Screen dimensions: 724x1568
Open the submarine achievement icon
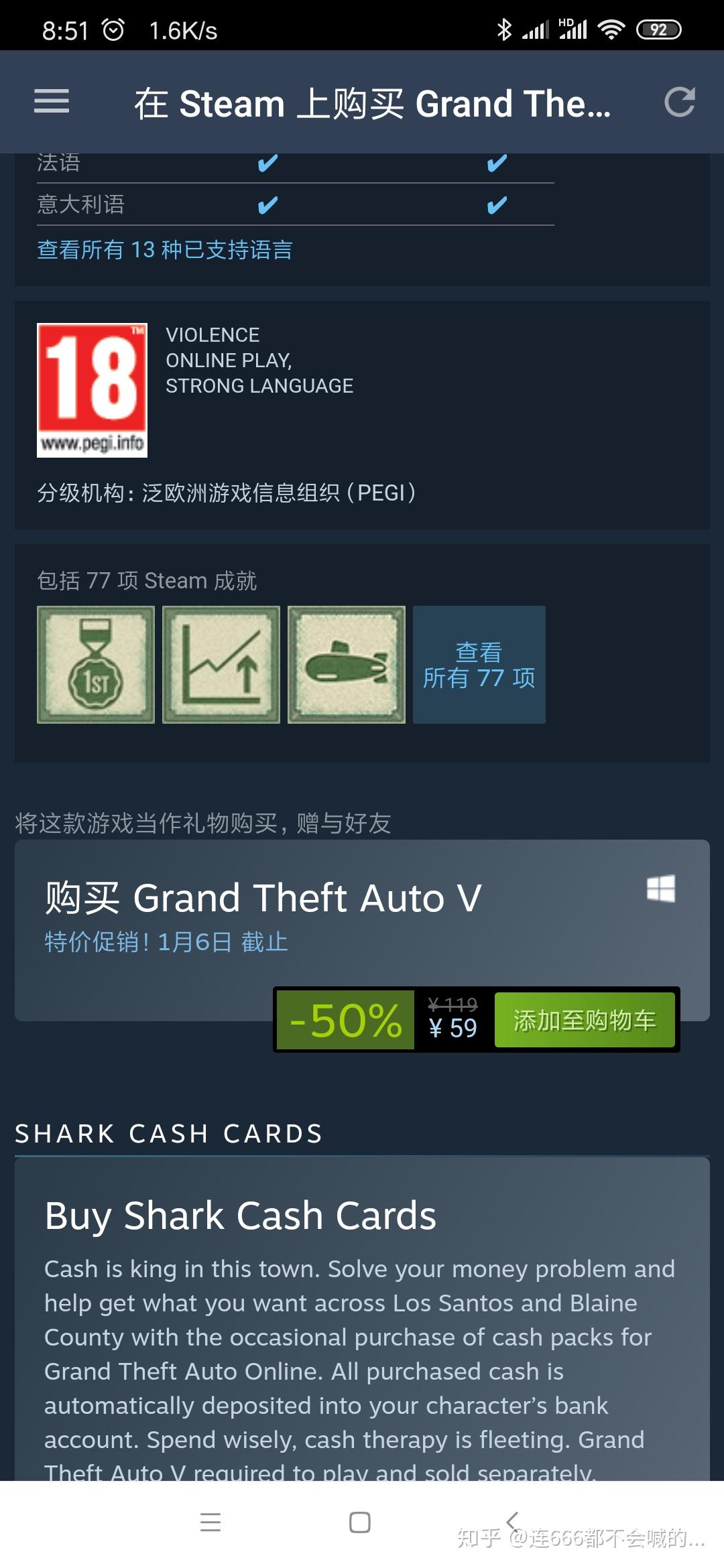(x=347, y=665)
